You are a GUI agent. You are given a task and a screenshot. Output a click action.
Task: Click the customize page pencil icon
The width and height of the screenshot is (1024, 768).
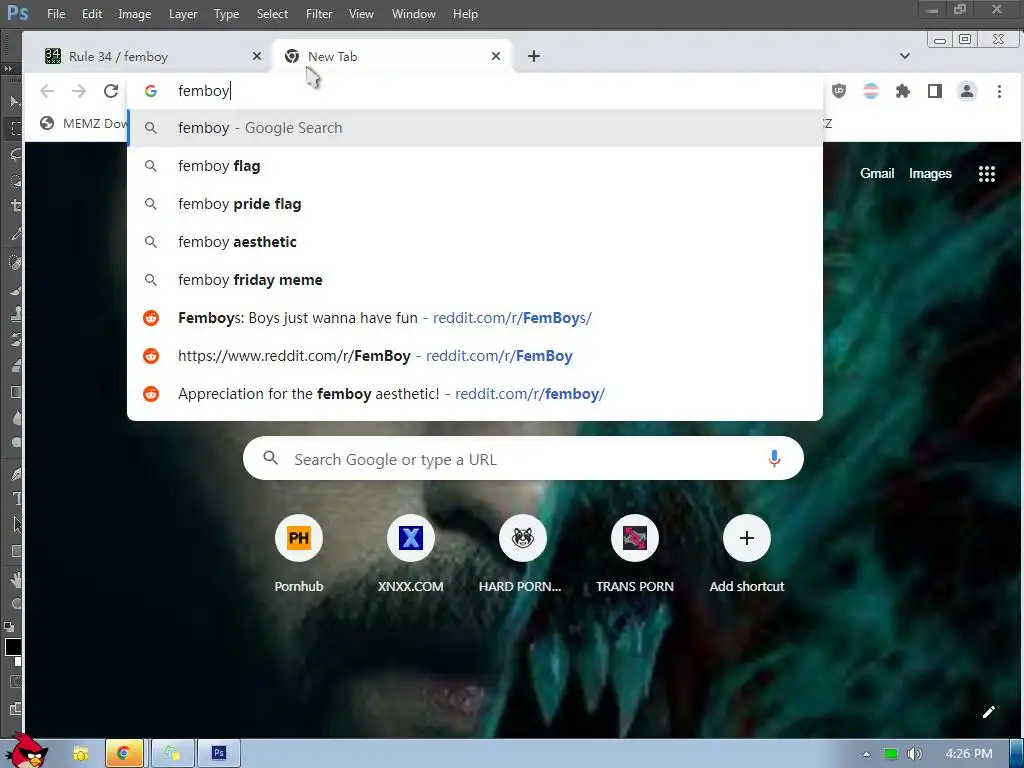[x=989, y=712]
